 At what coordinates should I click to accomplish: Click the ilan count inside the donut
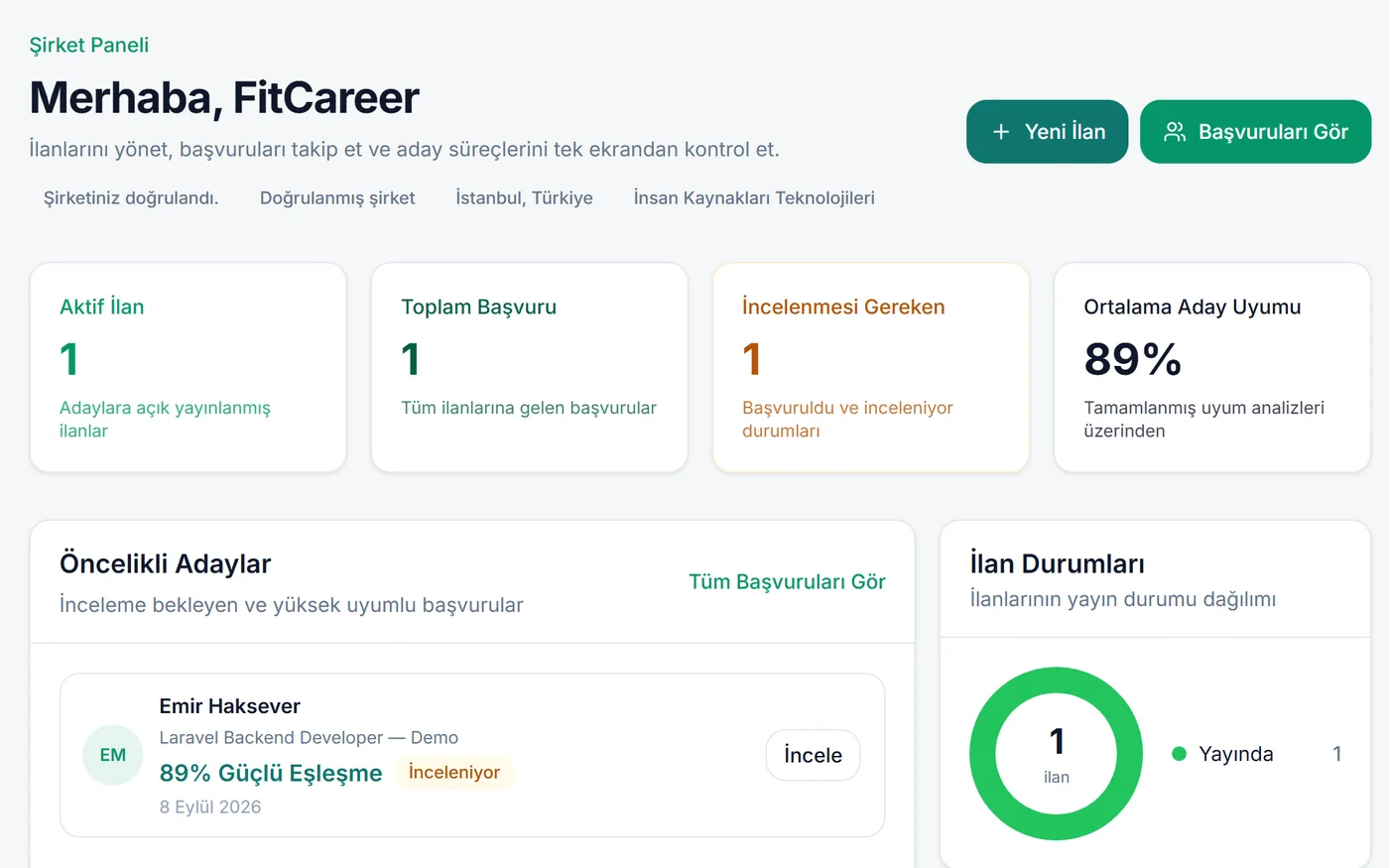(1057, 754)
